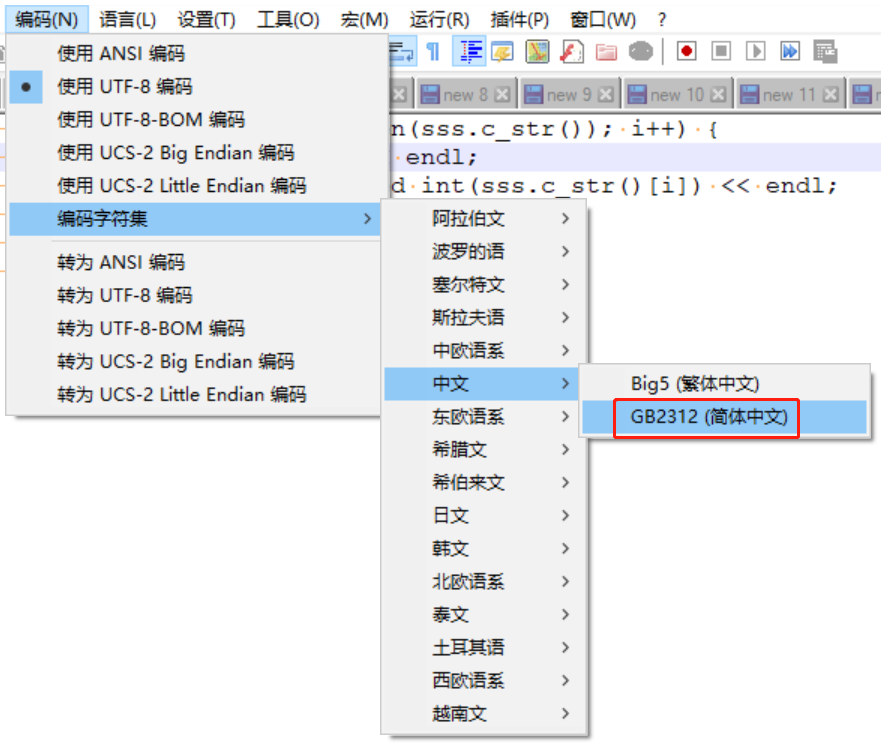Expand the 波罗的语 submenu
881x746 pixels.
[x=483, y=252]
